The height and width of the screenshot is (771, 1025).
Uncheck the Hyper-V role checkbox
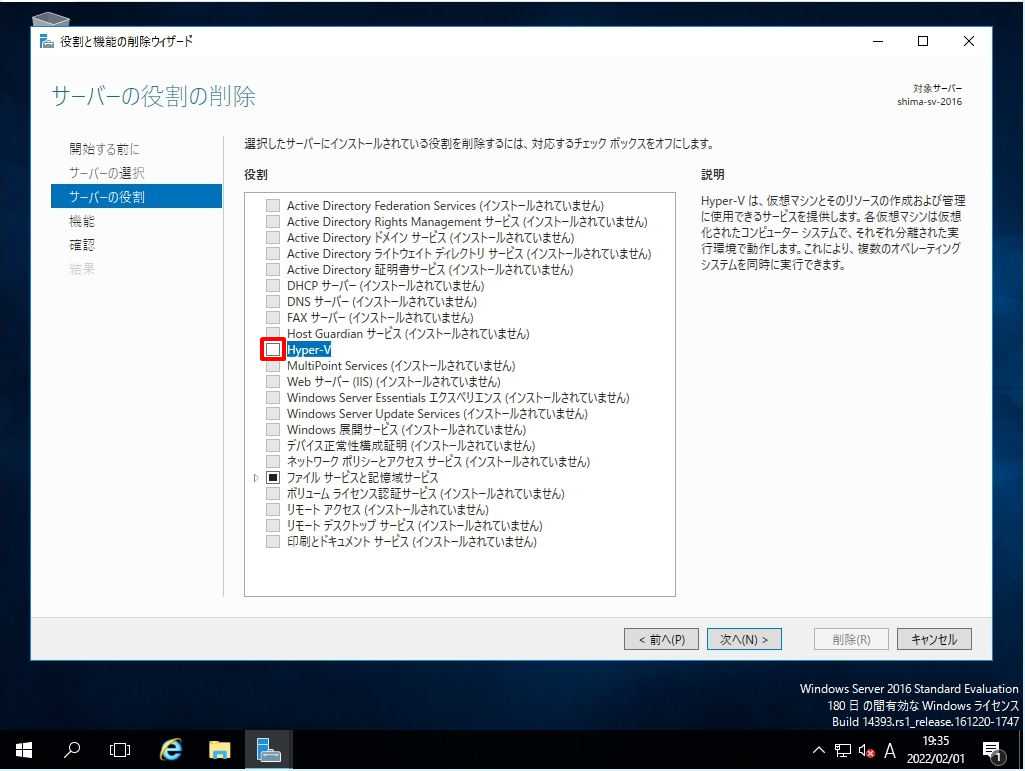[x=273, y=350]
